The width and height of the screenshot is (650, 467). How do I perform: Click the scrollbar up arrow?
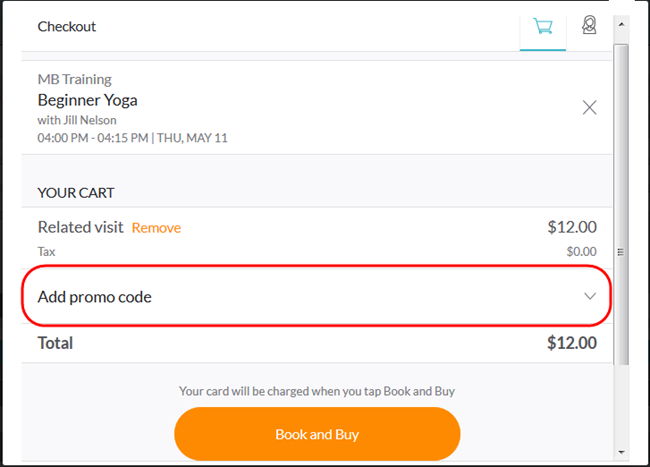tap(621, 24)
